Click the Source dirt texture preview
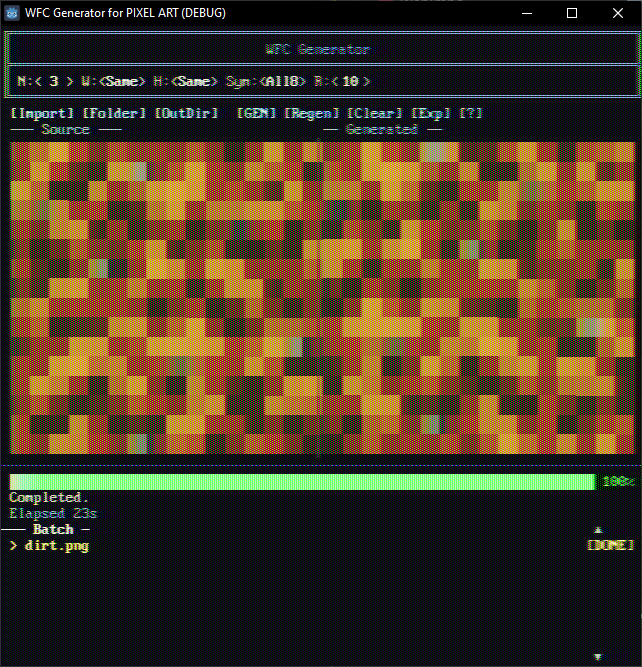Viewport: 642px width, 667px height. pos(164,298)
